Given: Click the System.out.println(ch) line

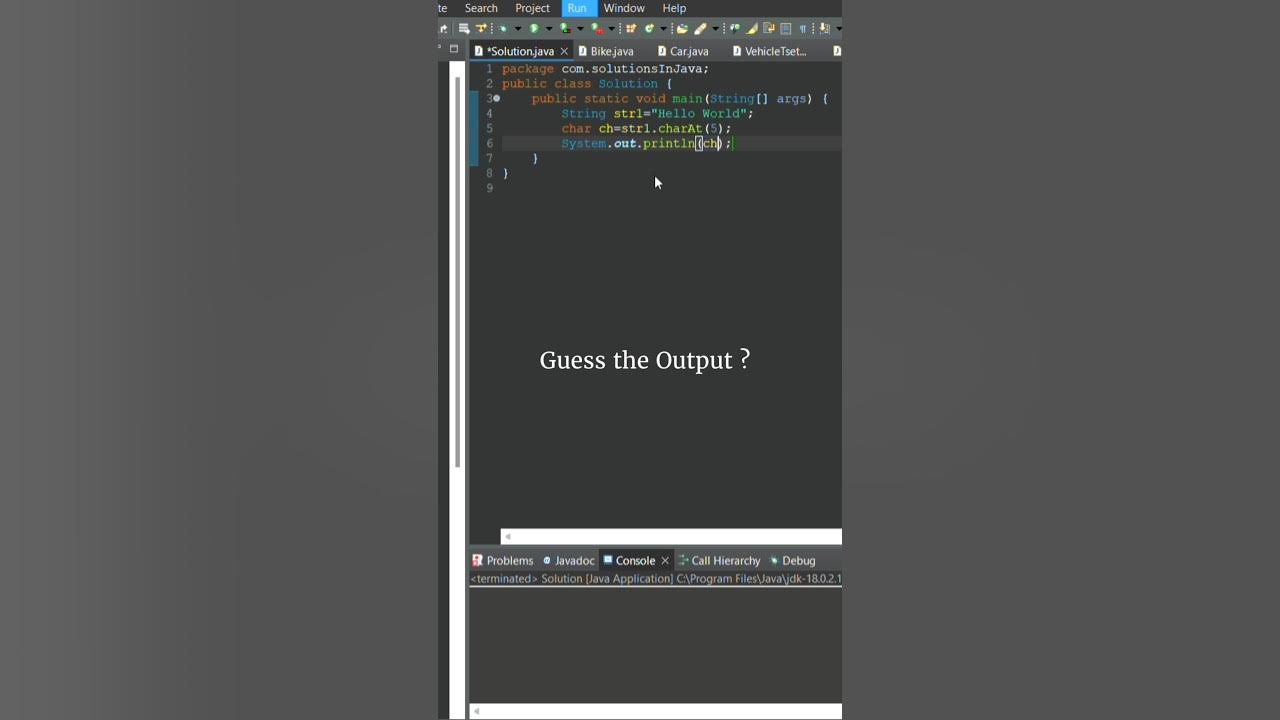Looking at the screenshot, I should click(x=647, y=144).
